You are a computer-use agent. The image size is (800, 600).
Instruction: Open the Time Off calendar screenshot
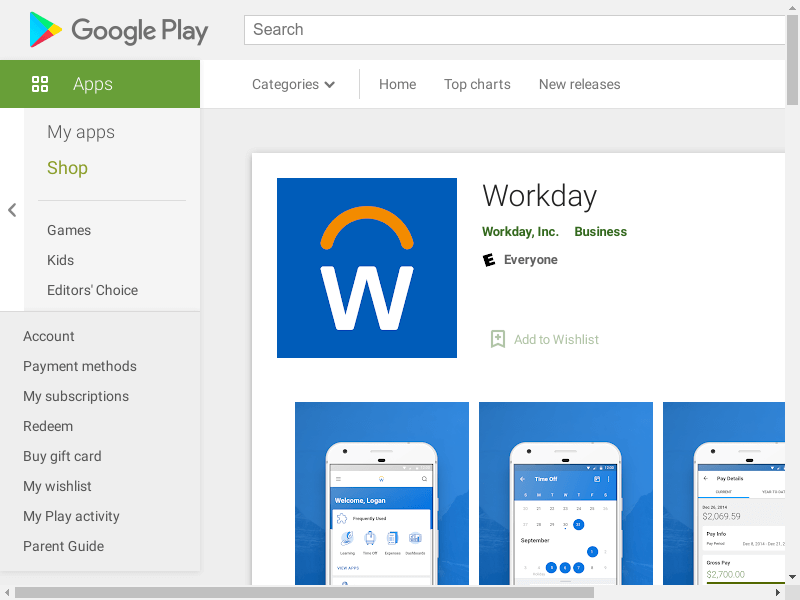click(566, 493)
